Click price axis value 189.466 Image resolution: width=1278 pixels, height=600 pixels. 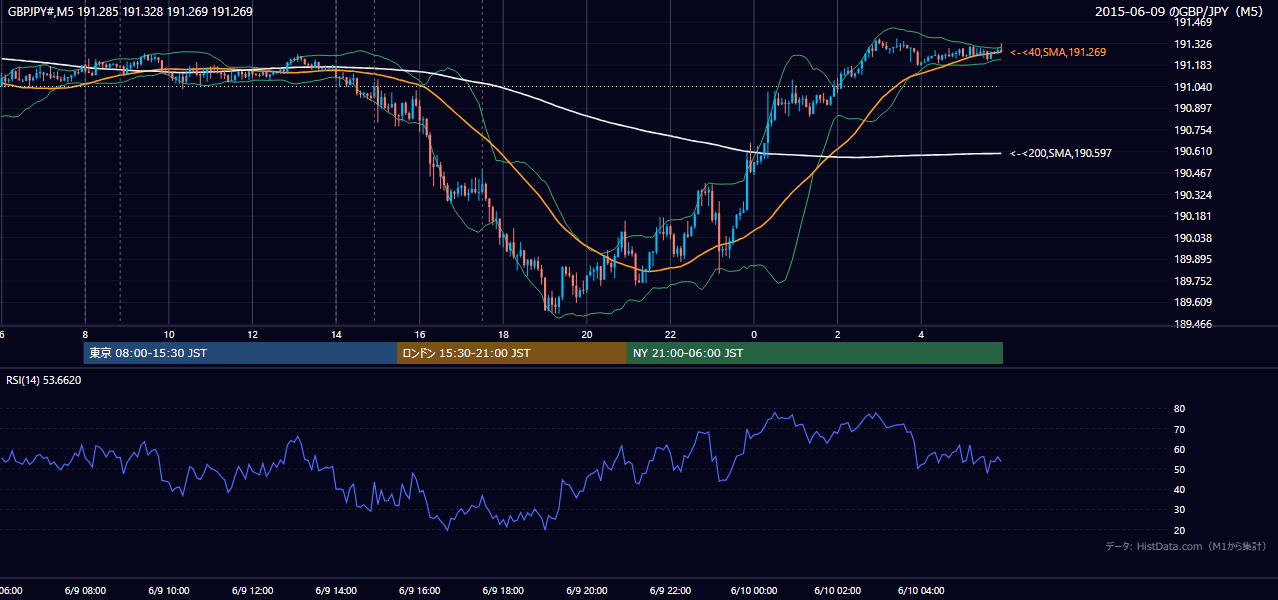tap(1193, 324)
